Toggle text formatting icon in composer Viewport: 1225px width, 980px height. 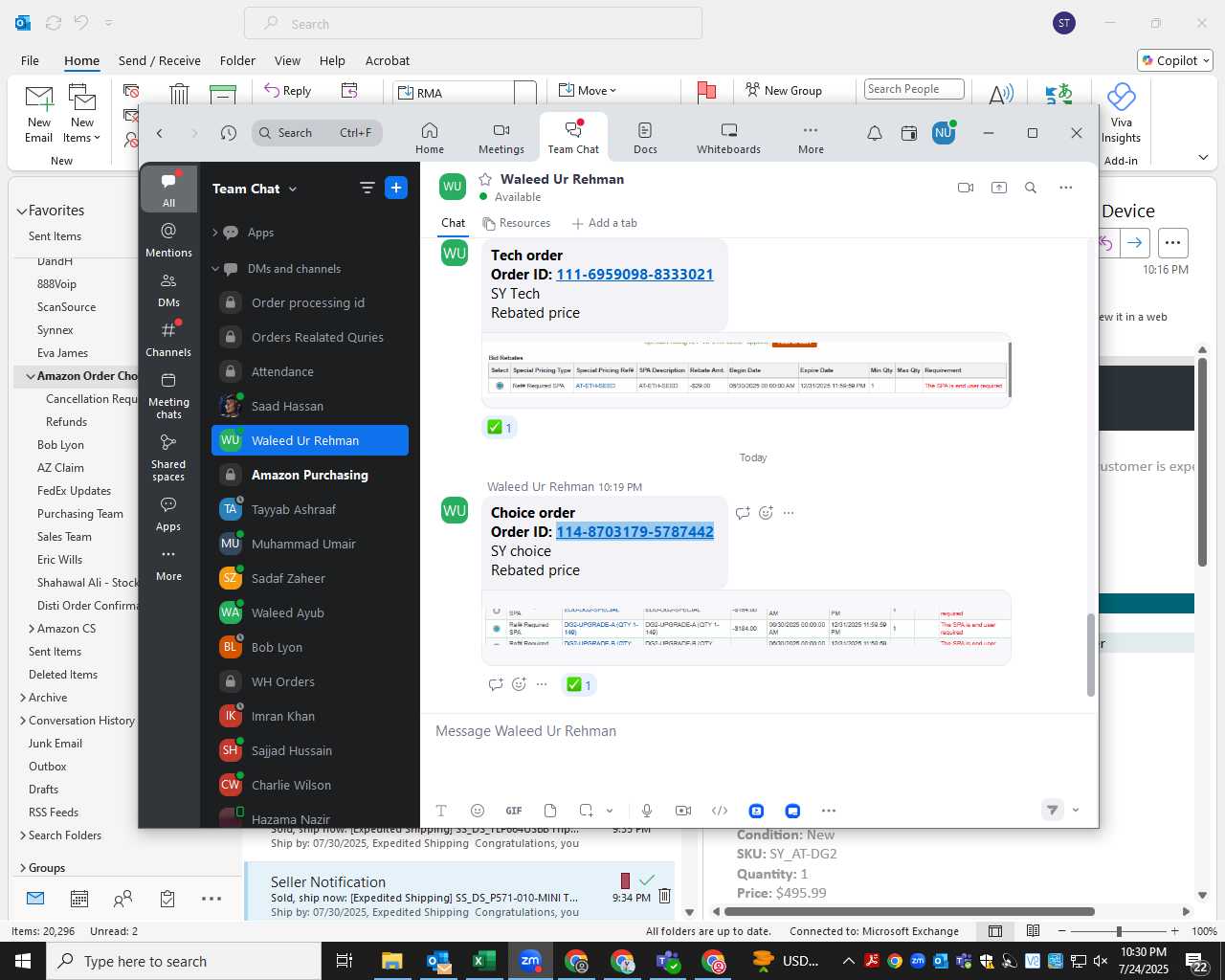(441, 811)
